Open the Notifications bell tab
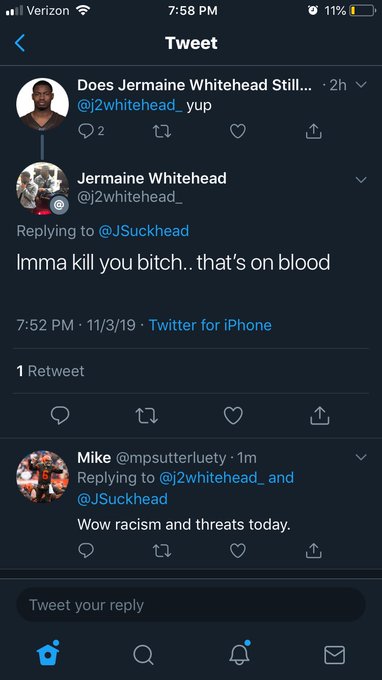Screen dimensions: 382x680 pos(239,653)
